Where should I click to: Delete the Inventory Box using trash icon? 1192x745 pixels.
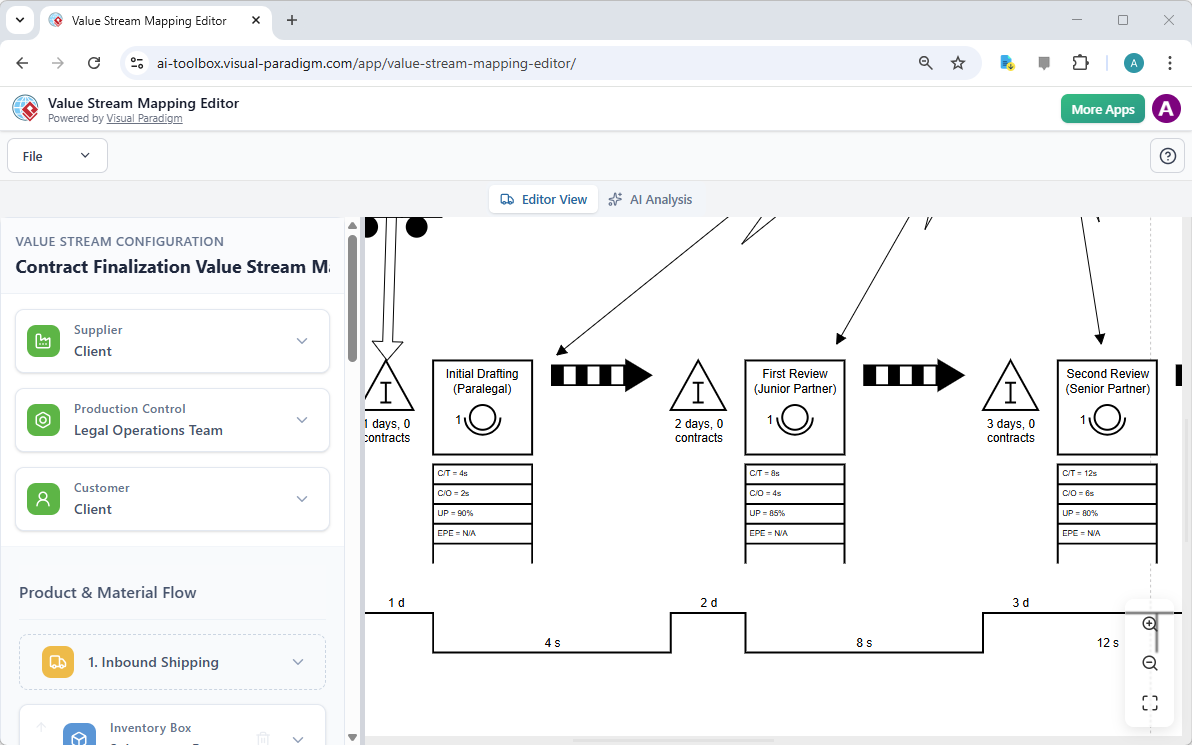[x=263, y=737]
